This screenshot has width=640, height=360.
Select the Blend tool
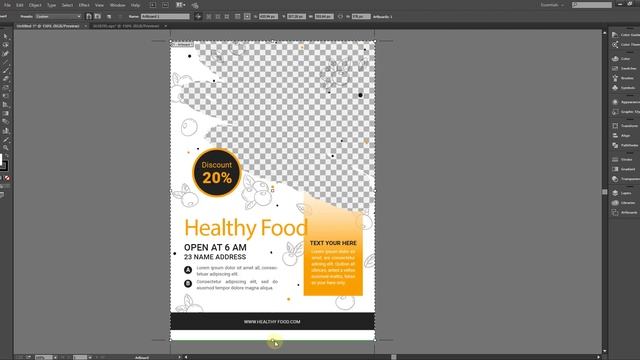[6, 122]
